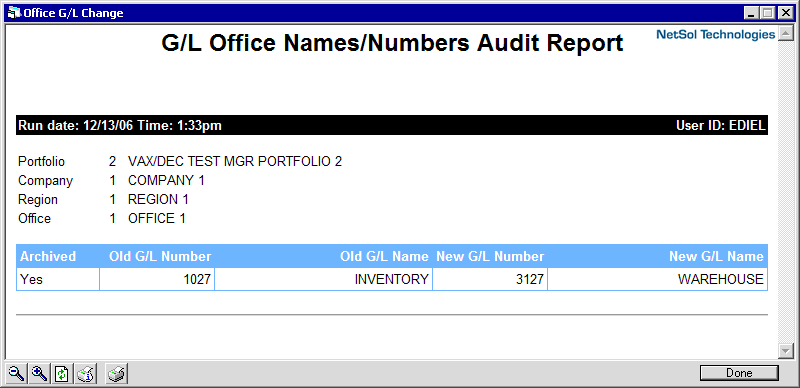
Task: Click the scrollbar down arrow
Action: click(x=786, y=351)
